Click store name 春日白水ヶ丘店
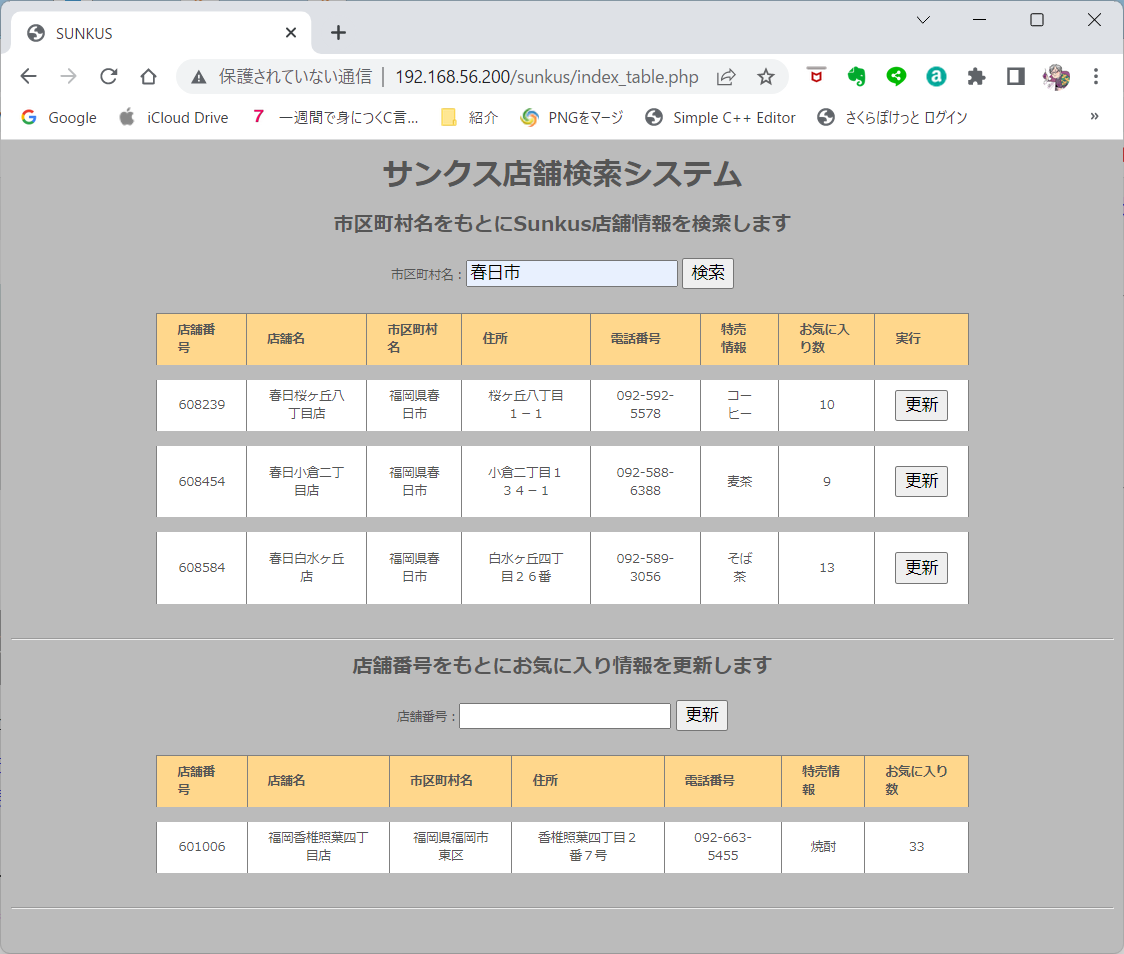 click(x=307, y=568)
